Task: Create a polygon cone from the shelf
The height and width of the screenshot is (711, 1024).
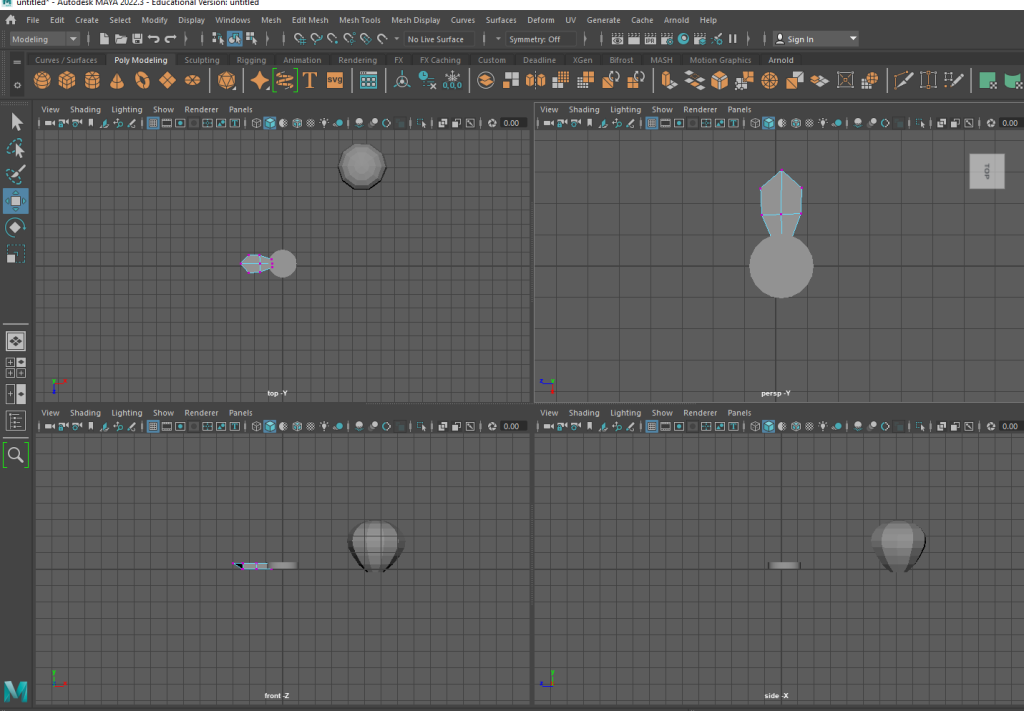Action: click(x=117, y=80)
